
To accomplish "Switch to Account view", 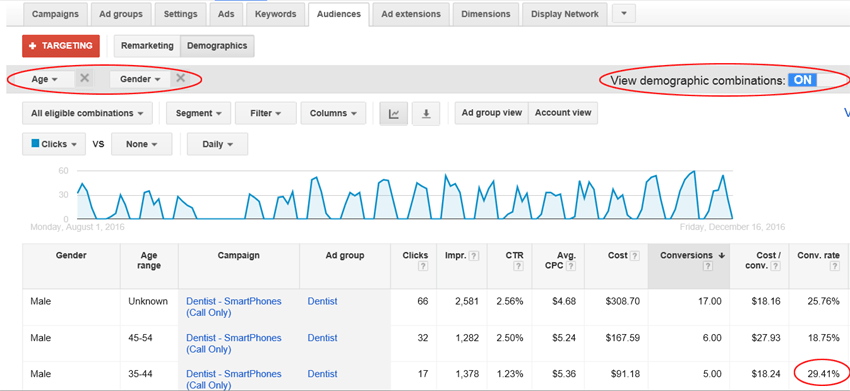I will click(563, 113).
